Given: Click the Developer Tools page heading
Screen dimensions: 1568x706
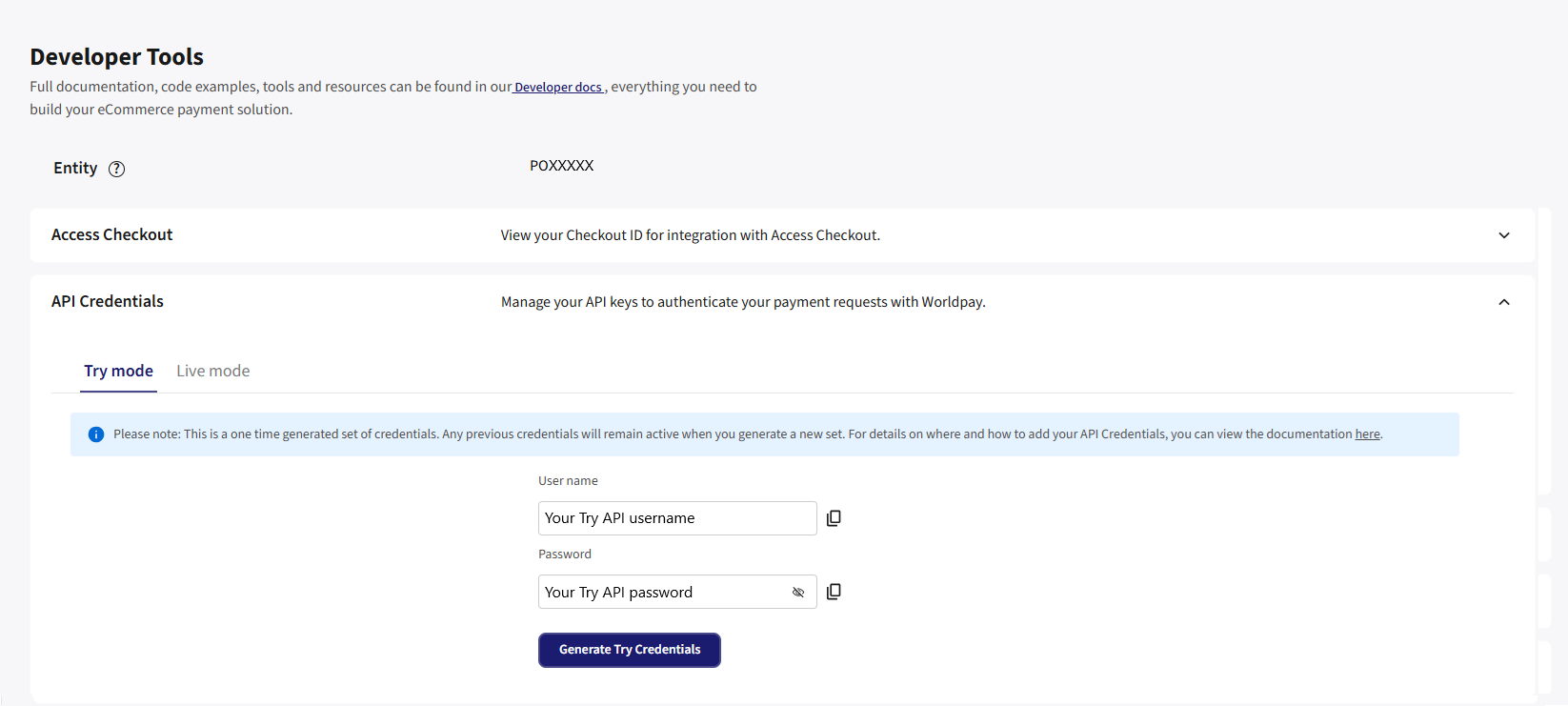Looking at the screenshot, I should point(116,57).
